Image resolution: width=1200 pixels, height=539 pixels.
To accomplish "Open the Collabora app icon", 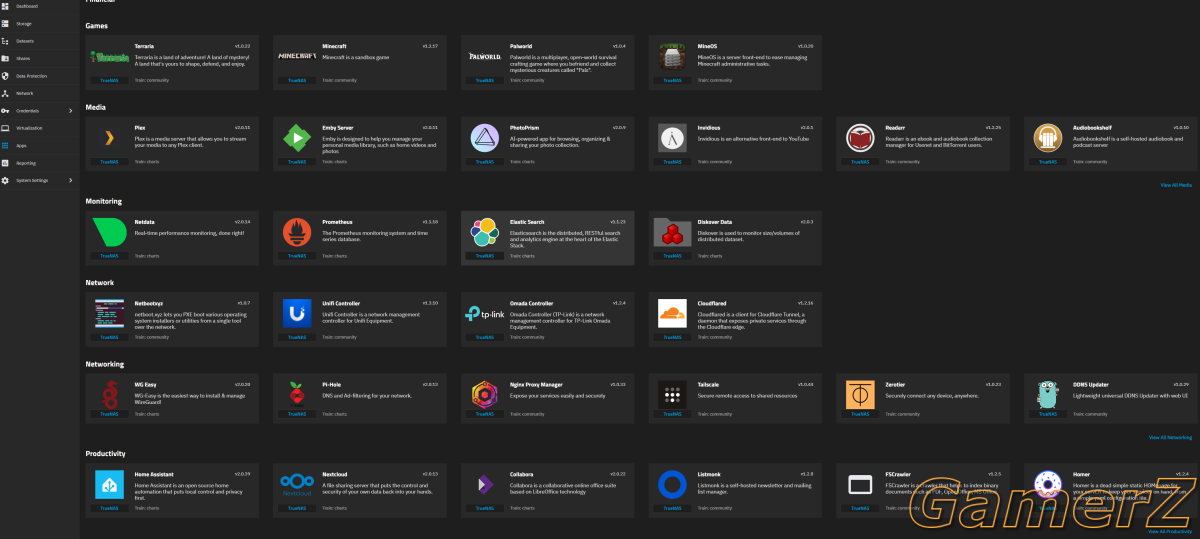I will point(485,485).
